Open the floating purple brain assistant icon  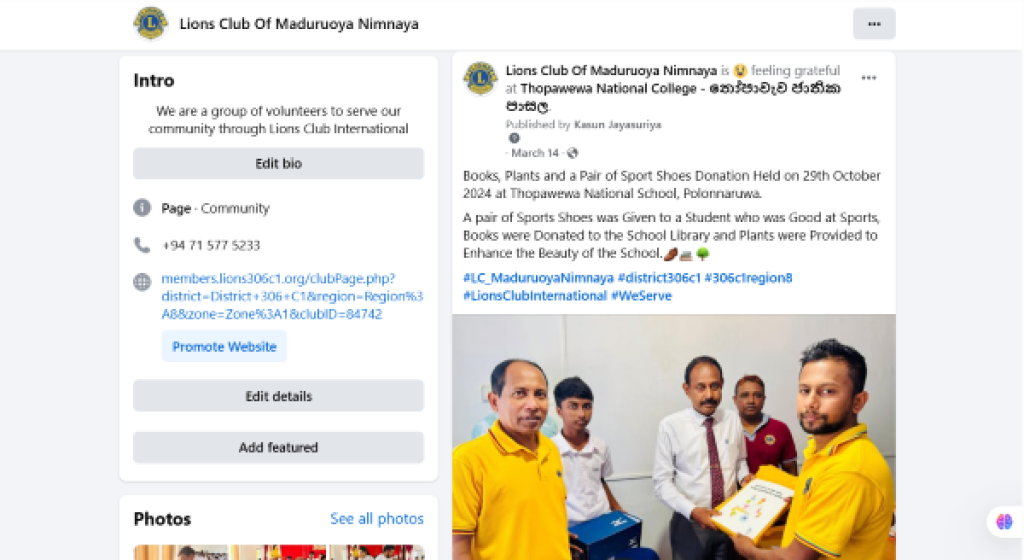click(1004, 521)
